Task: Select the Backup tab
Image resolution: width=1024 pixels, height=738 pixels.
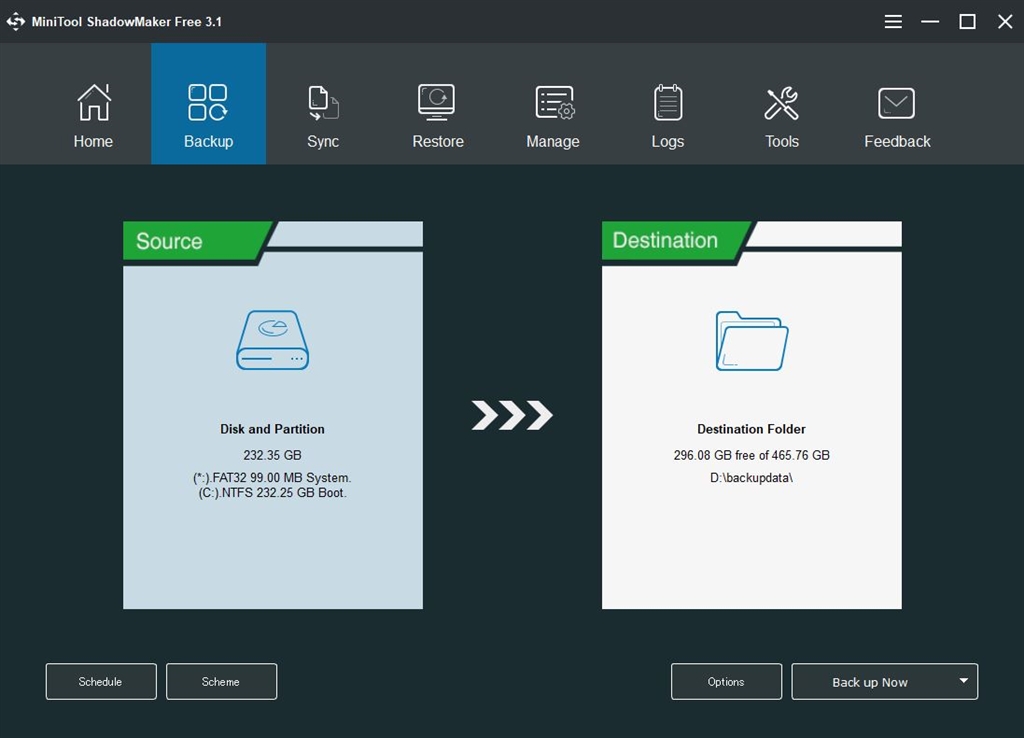Action: 208,104
